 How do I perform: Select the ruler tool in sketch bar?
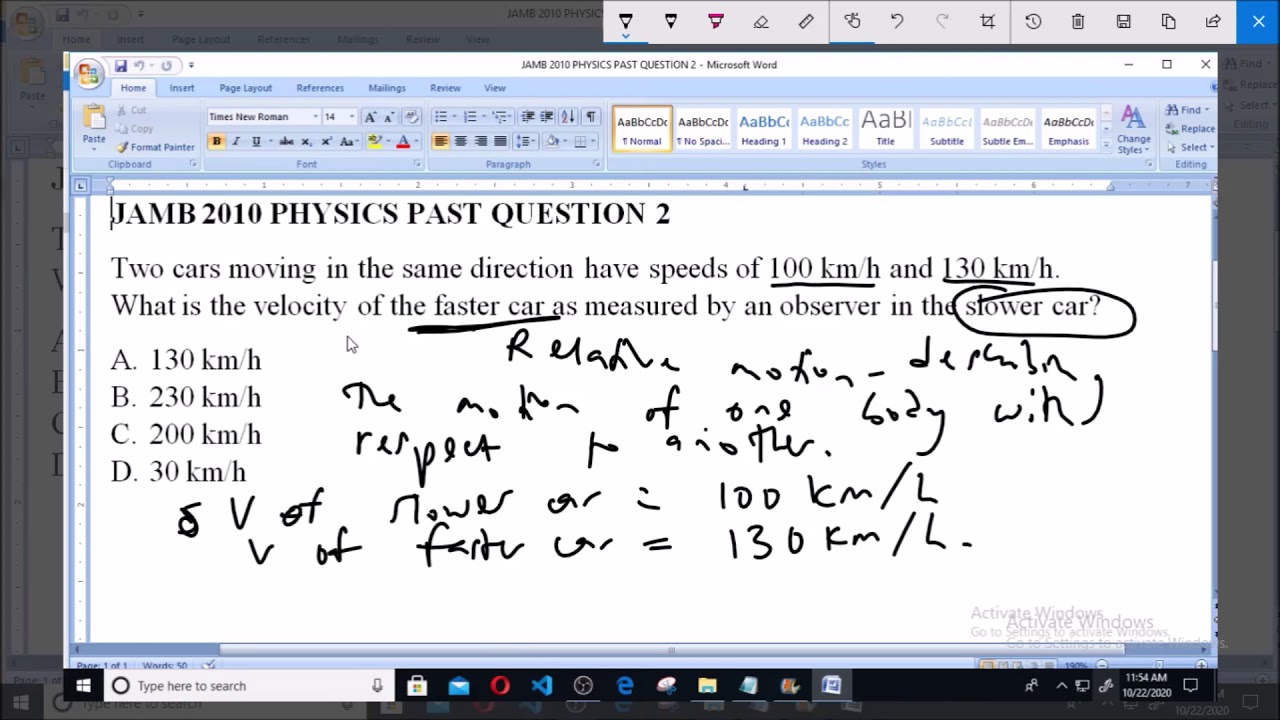(806, 21)
